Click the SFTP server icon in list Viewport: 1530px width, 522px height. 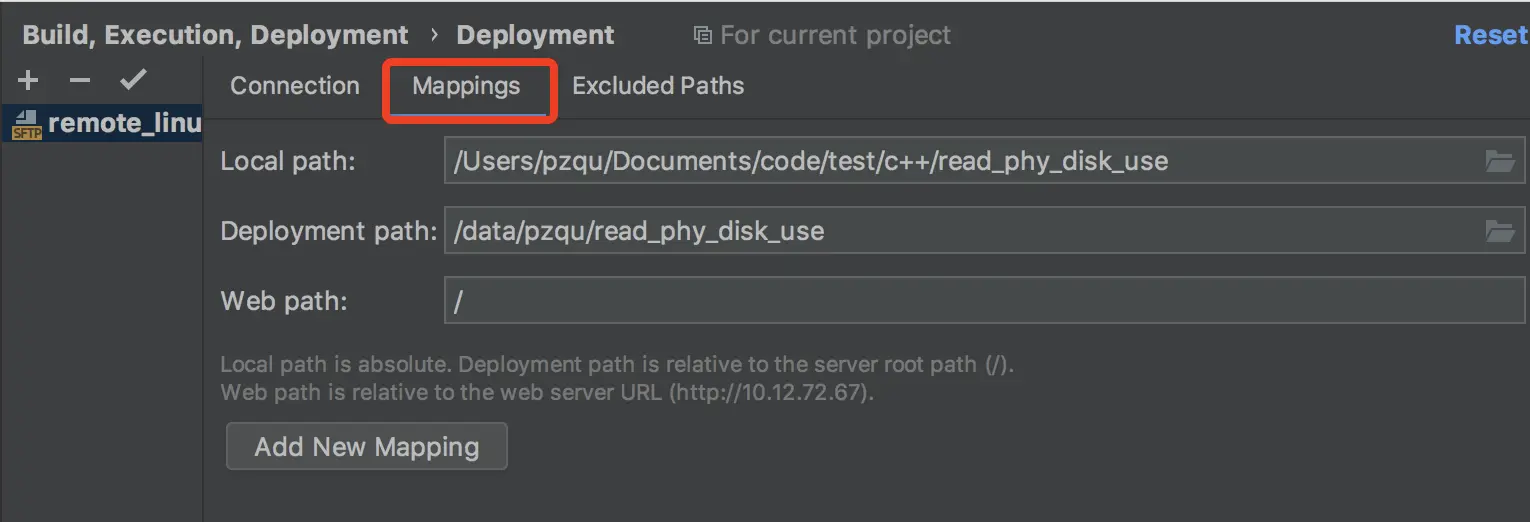[27, 125]
